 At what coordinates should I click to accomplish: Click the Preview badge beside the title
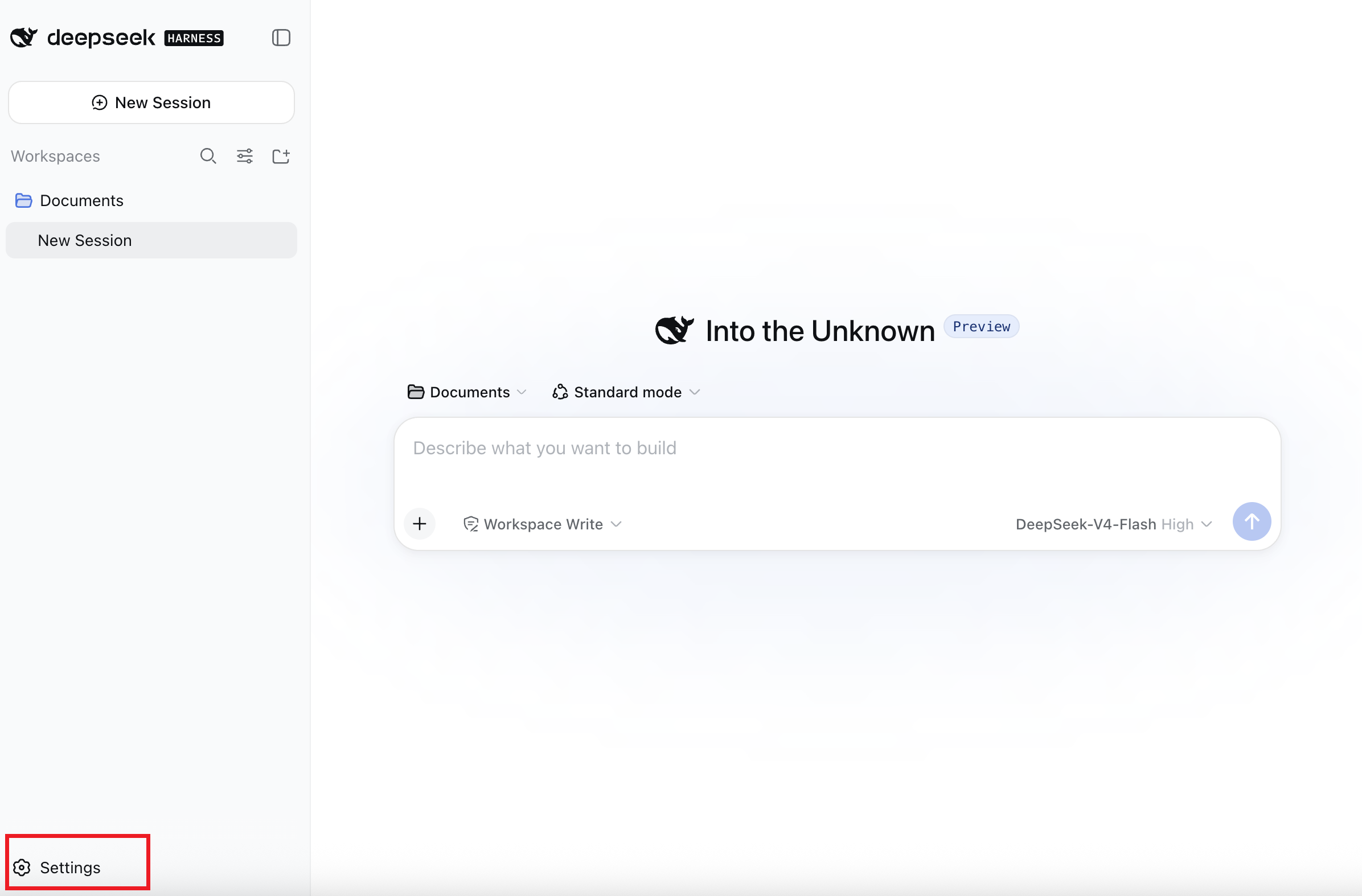click(x=981, y=326)
